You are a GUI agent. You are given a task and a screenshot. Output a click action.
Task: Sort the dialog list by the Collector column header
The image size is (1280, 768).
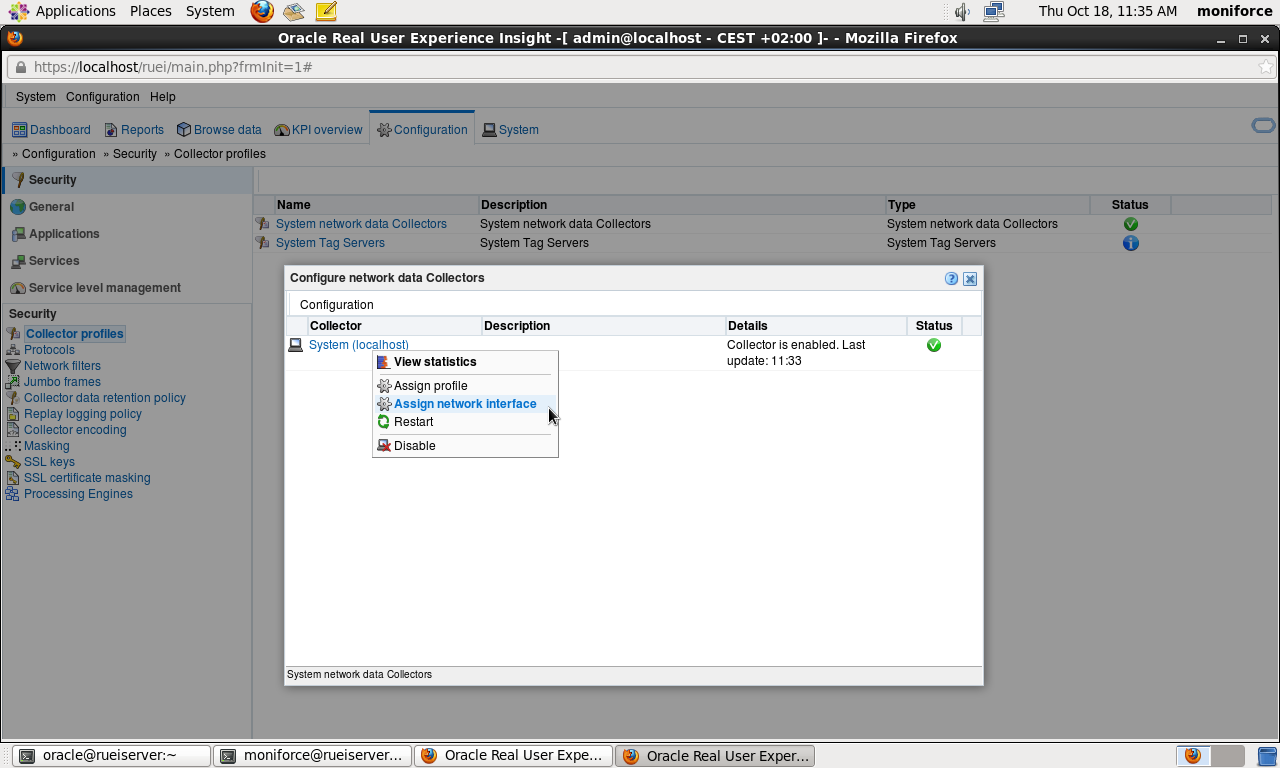click(x=394, y=326)
